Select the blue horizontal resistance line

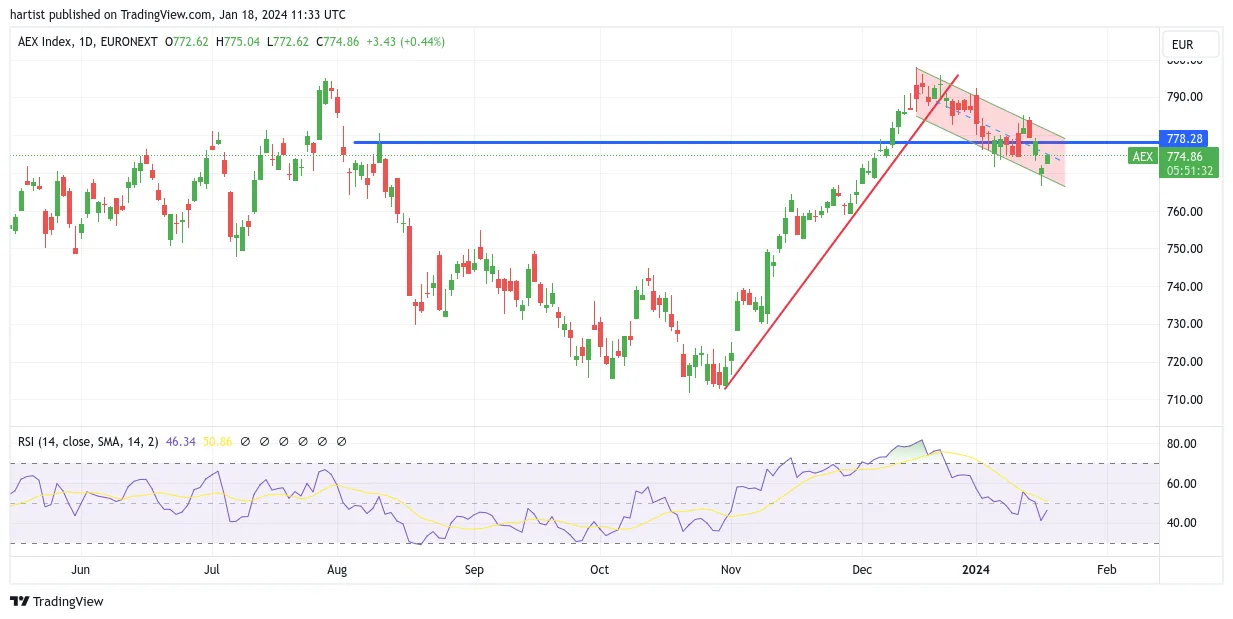click(x=755, y=142)
